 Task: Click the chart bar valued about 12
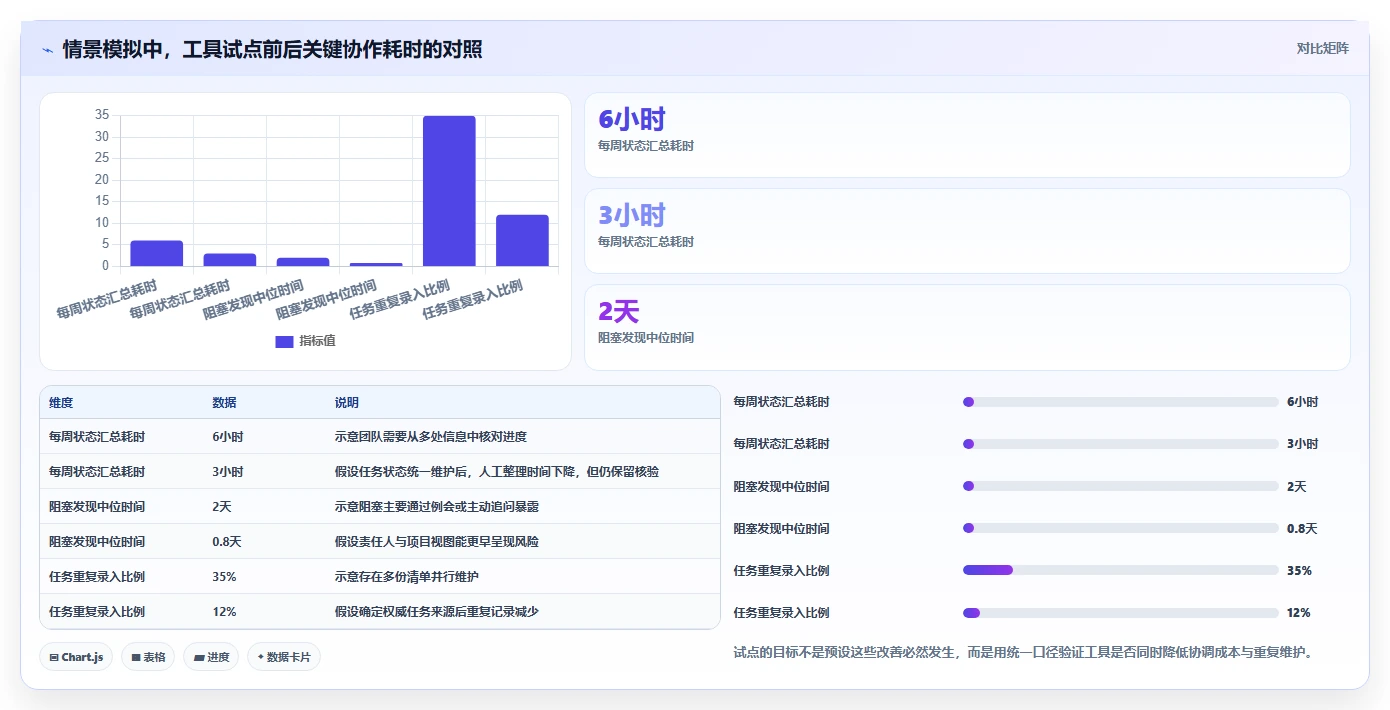coord(522,240)
